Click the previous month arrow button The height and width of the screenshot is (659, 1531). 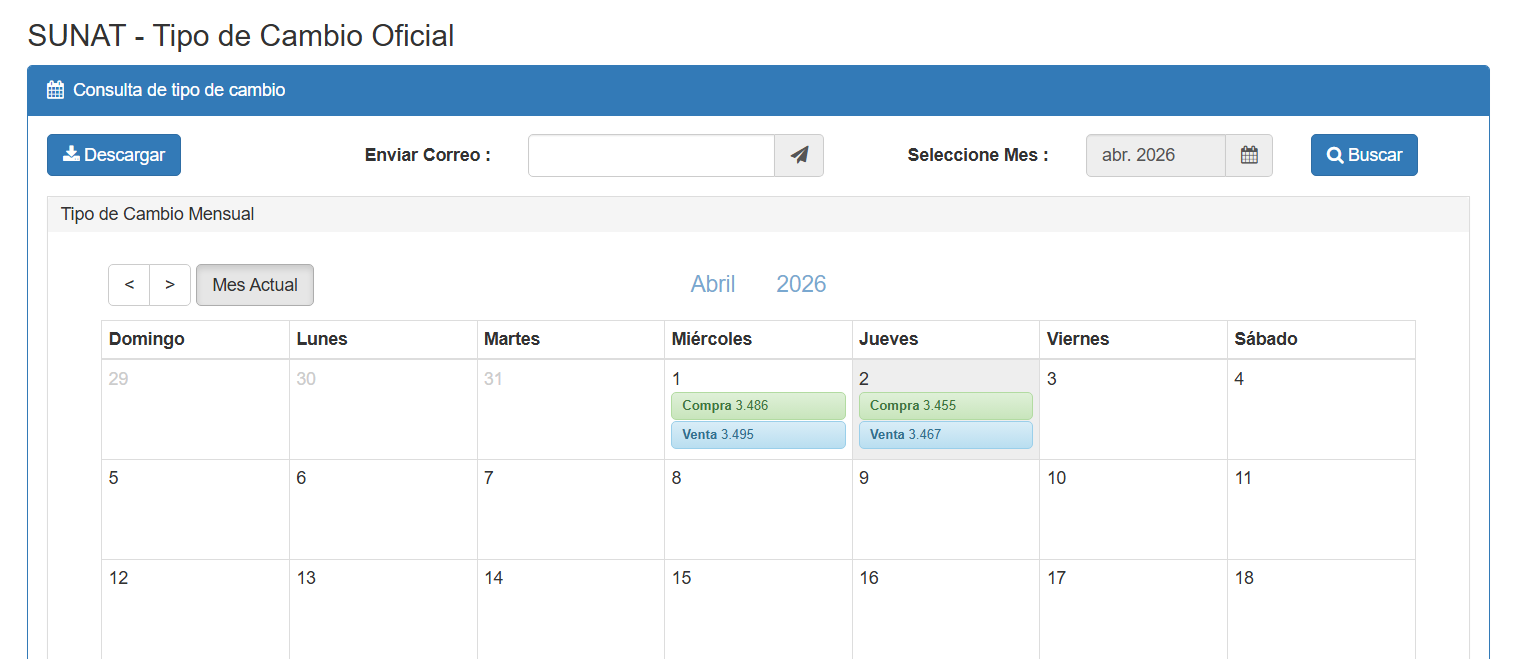[128, 285]
